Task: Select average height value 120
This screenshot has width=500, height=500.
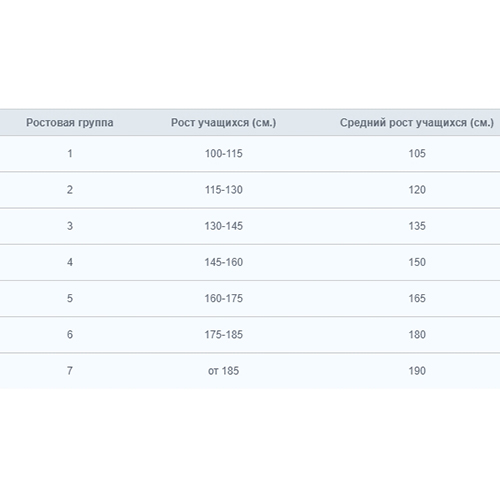Action: (x=417, y=190)
